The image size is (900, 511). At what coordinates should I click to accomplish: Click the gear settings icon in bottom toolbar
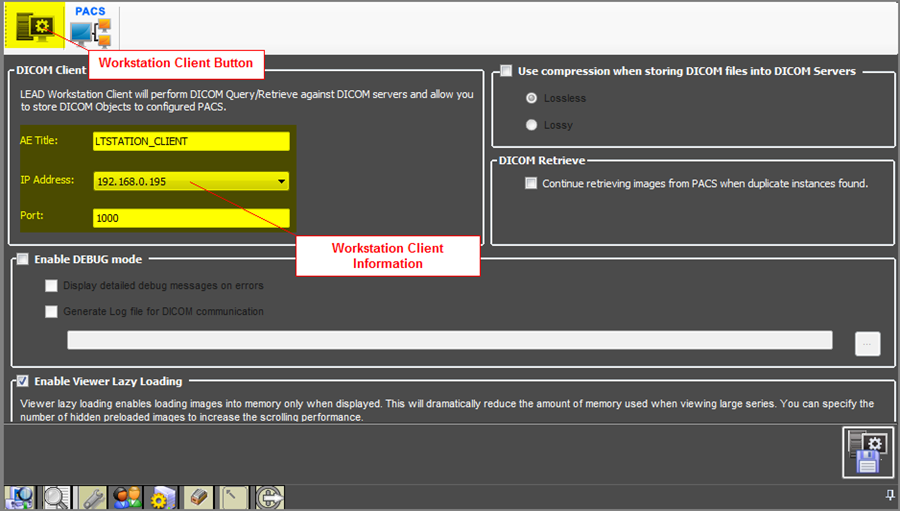click(162, 497)
